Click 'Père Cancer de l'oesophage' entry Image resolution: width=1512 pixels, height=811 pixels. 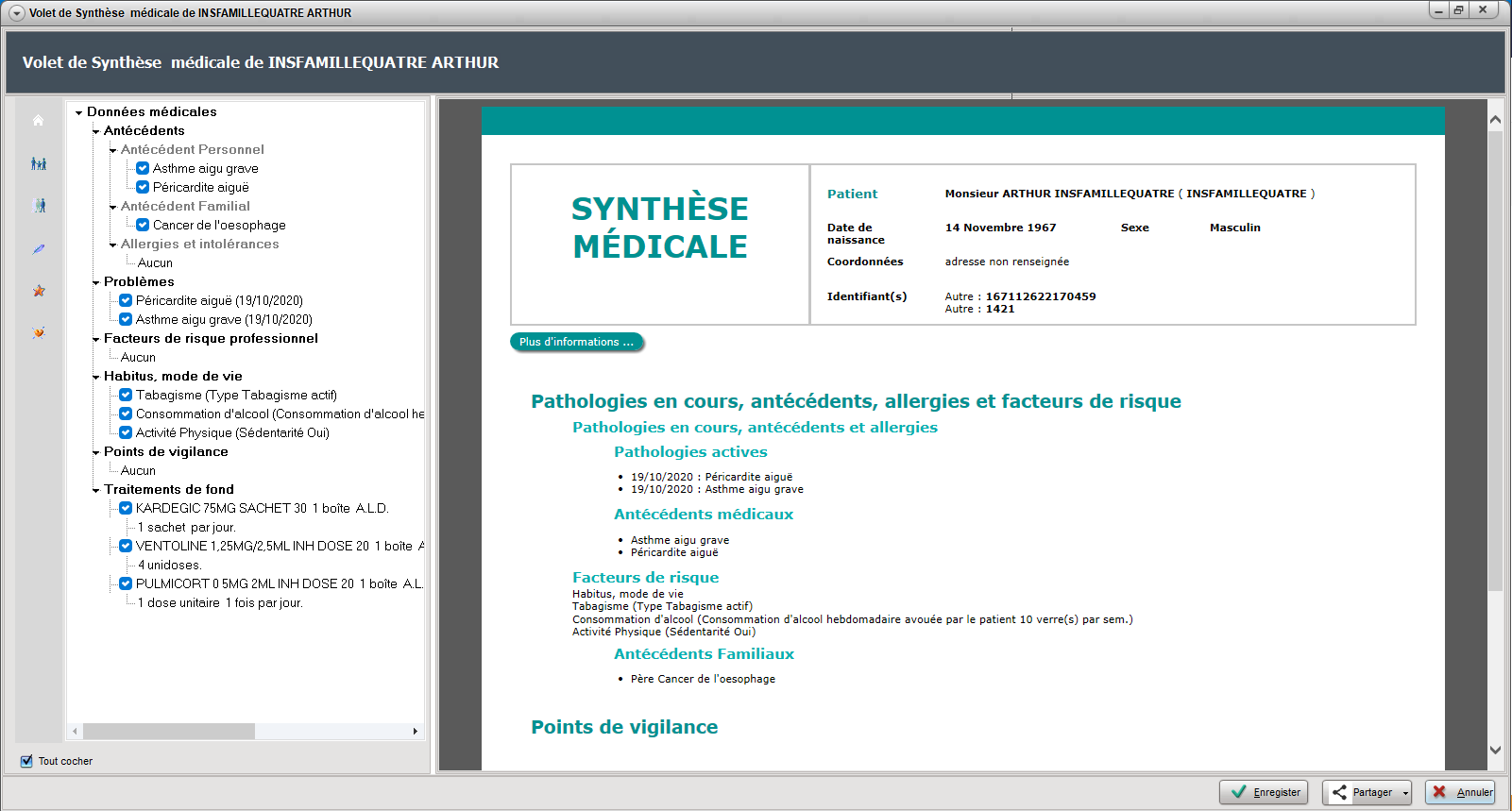tap(703, 679)
